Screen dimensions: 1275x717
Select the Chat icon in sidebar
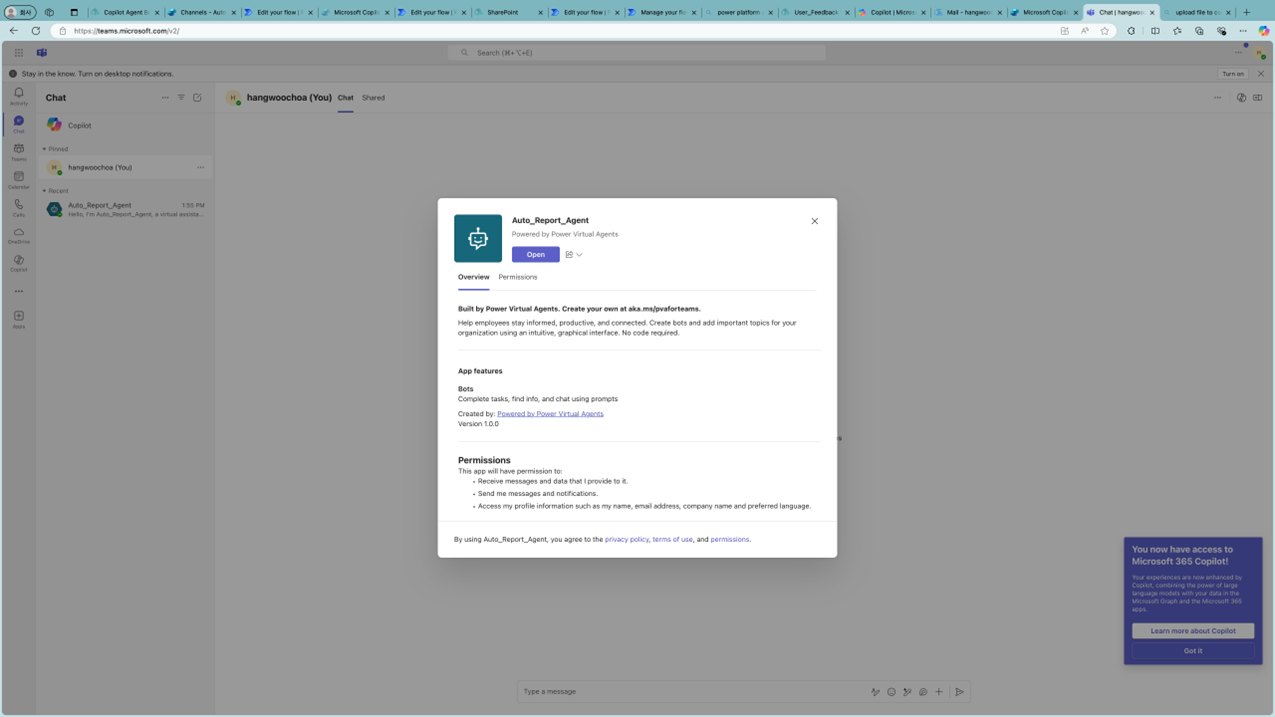tap(18, 124)
